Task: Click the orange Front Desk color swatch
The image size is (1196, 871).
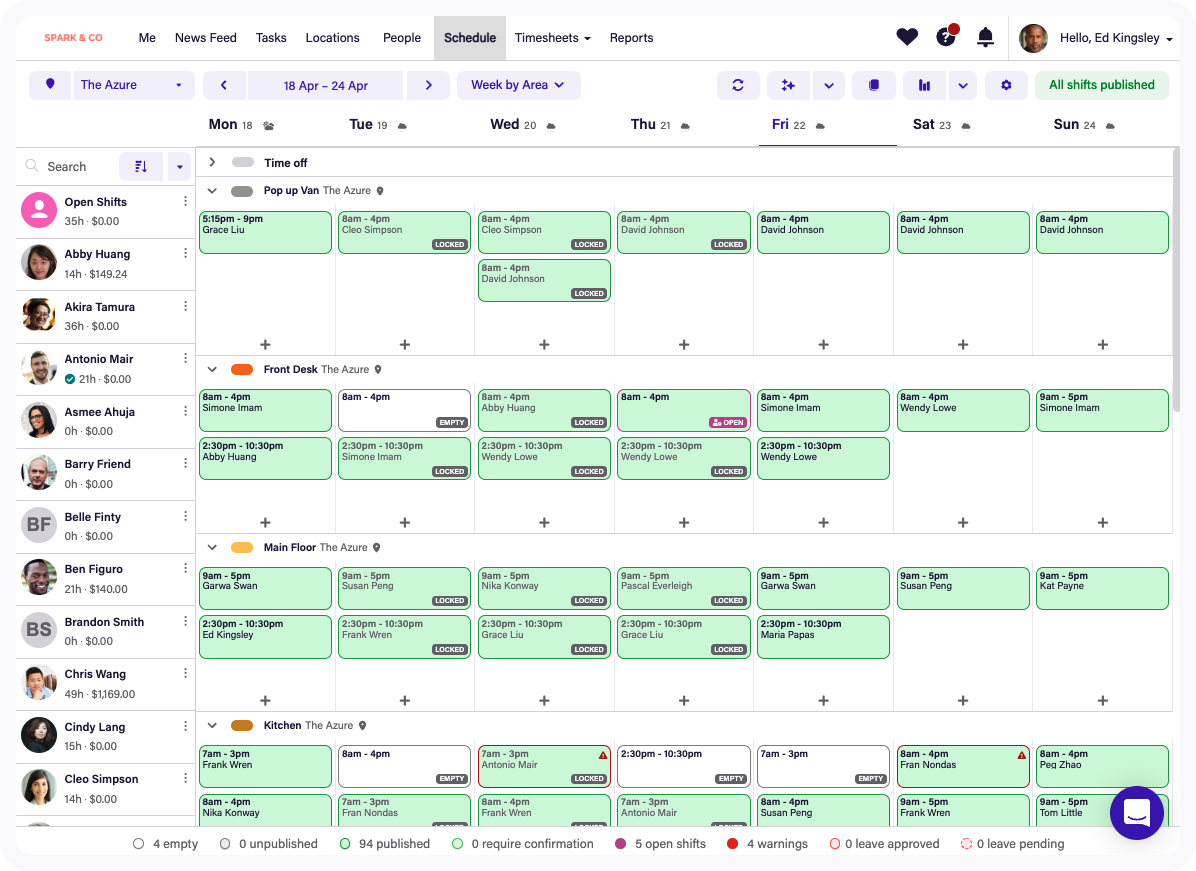Action: click(242, 369)
